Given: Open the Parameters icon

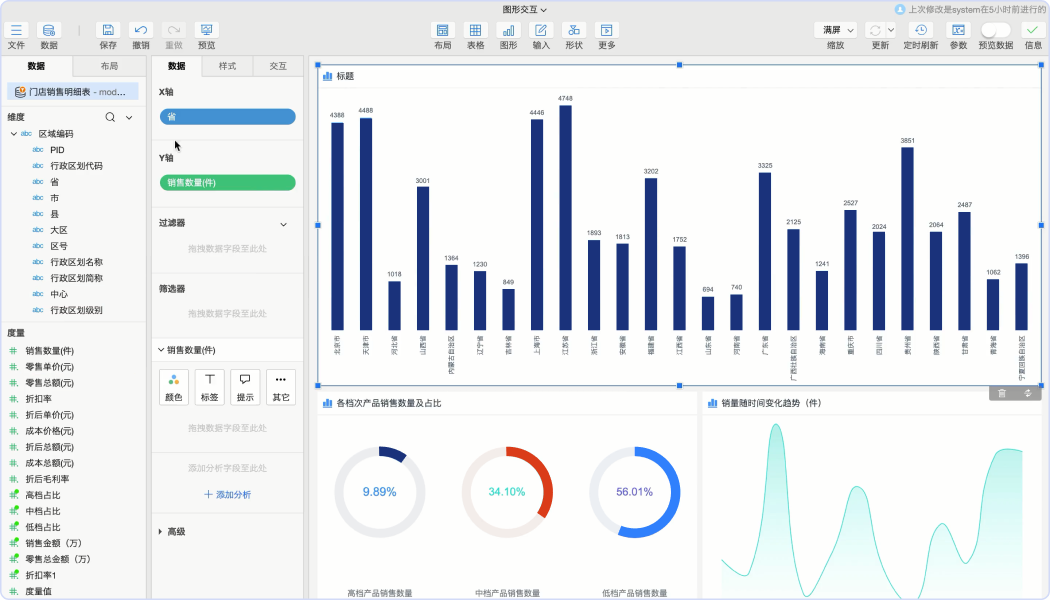Looking at the screenshot, I should coord(958,31).
